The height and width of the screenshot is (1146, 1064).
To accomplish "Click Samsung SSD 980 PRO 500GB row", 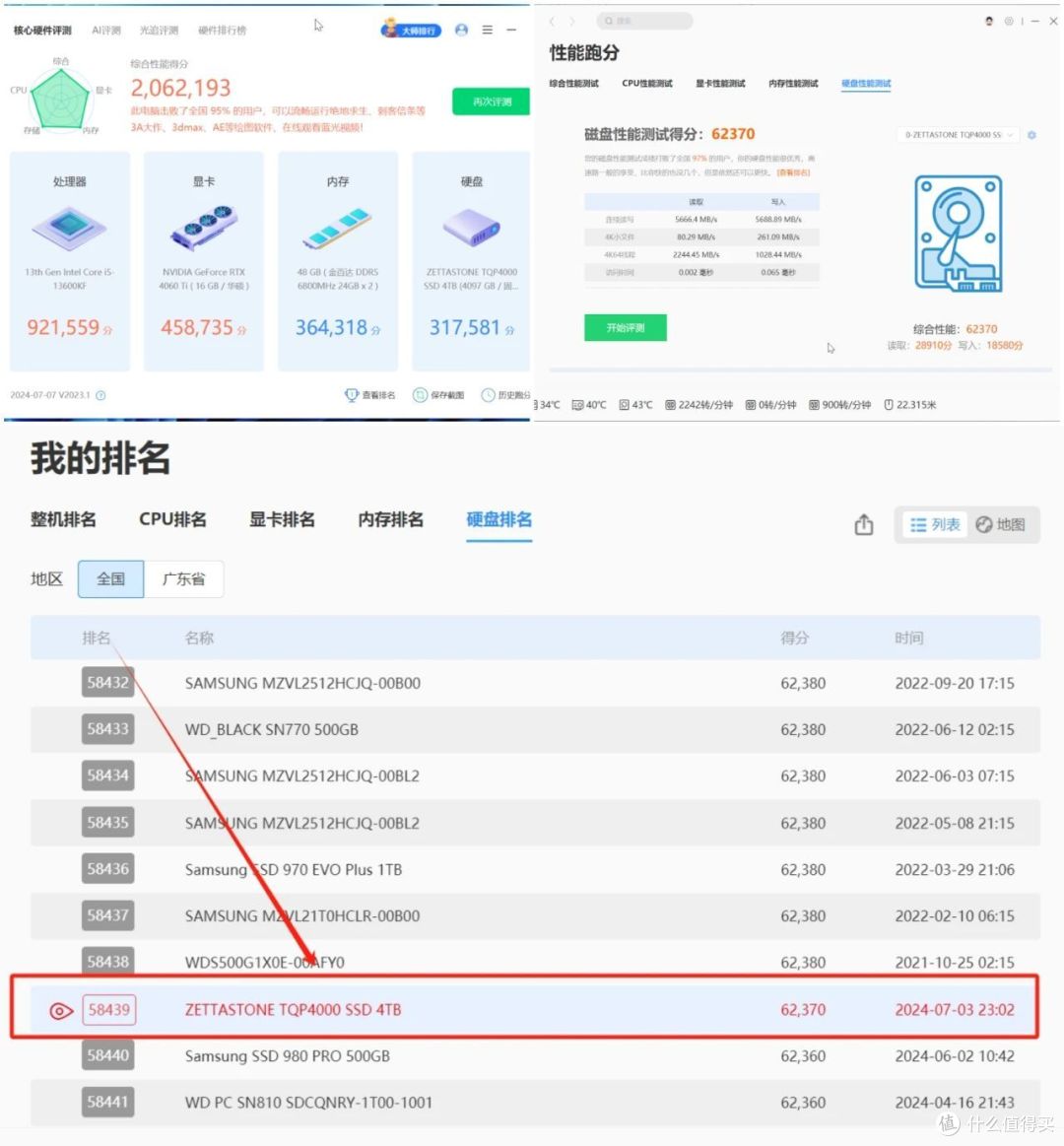I will [x=535, y=1056].
